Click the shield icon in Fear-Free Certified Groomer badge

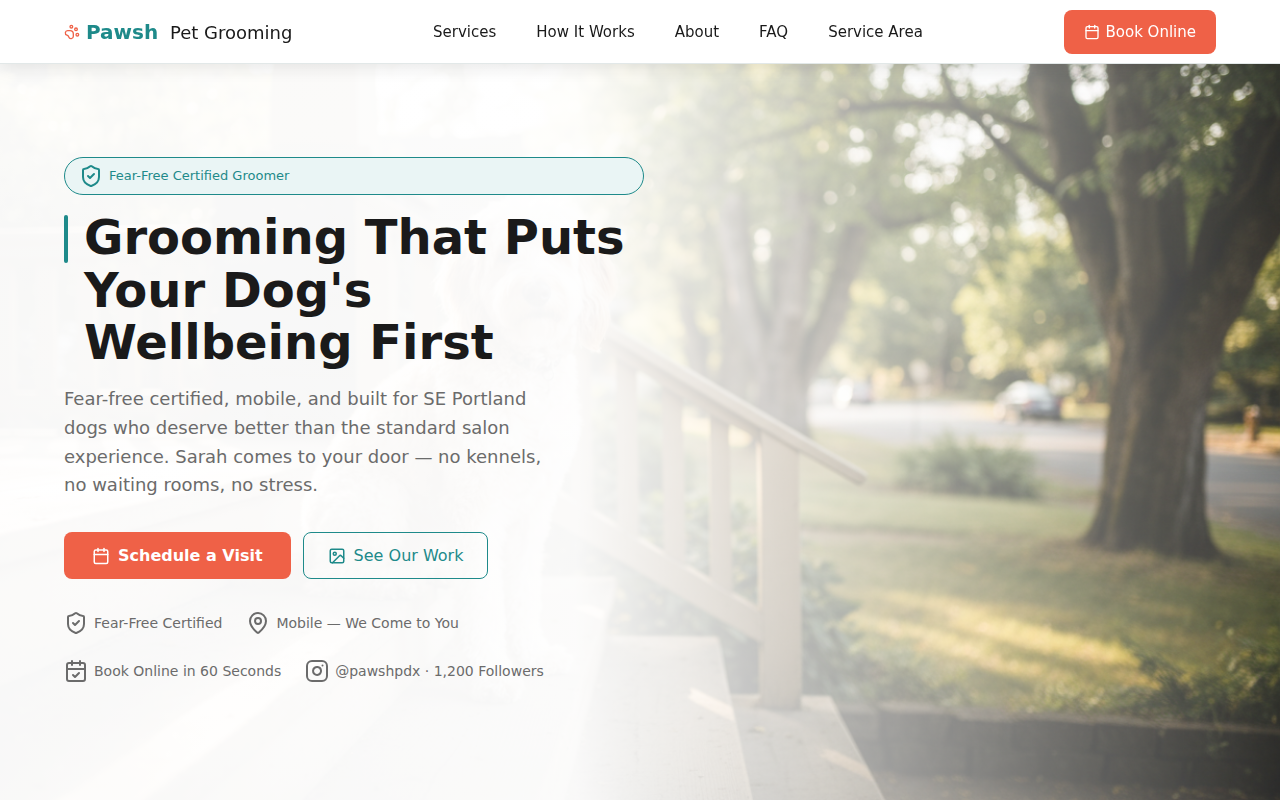pos(91,176)
